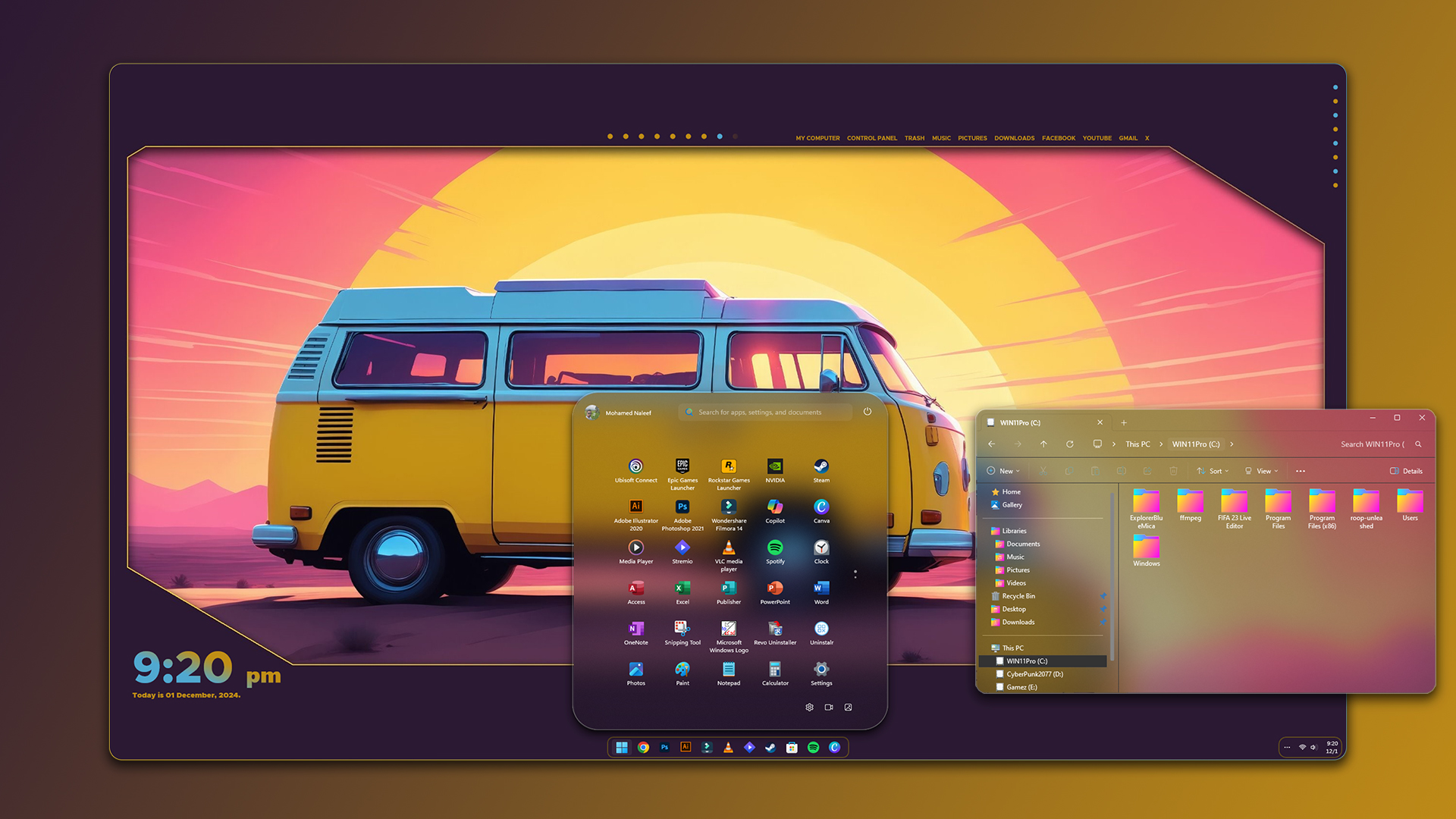The width and height of the screenshot is (1456, 819).
Task: Add a new tab in File Explorer
Action: click(x=1124, y=422)
